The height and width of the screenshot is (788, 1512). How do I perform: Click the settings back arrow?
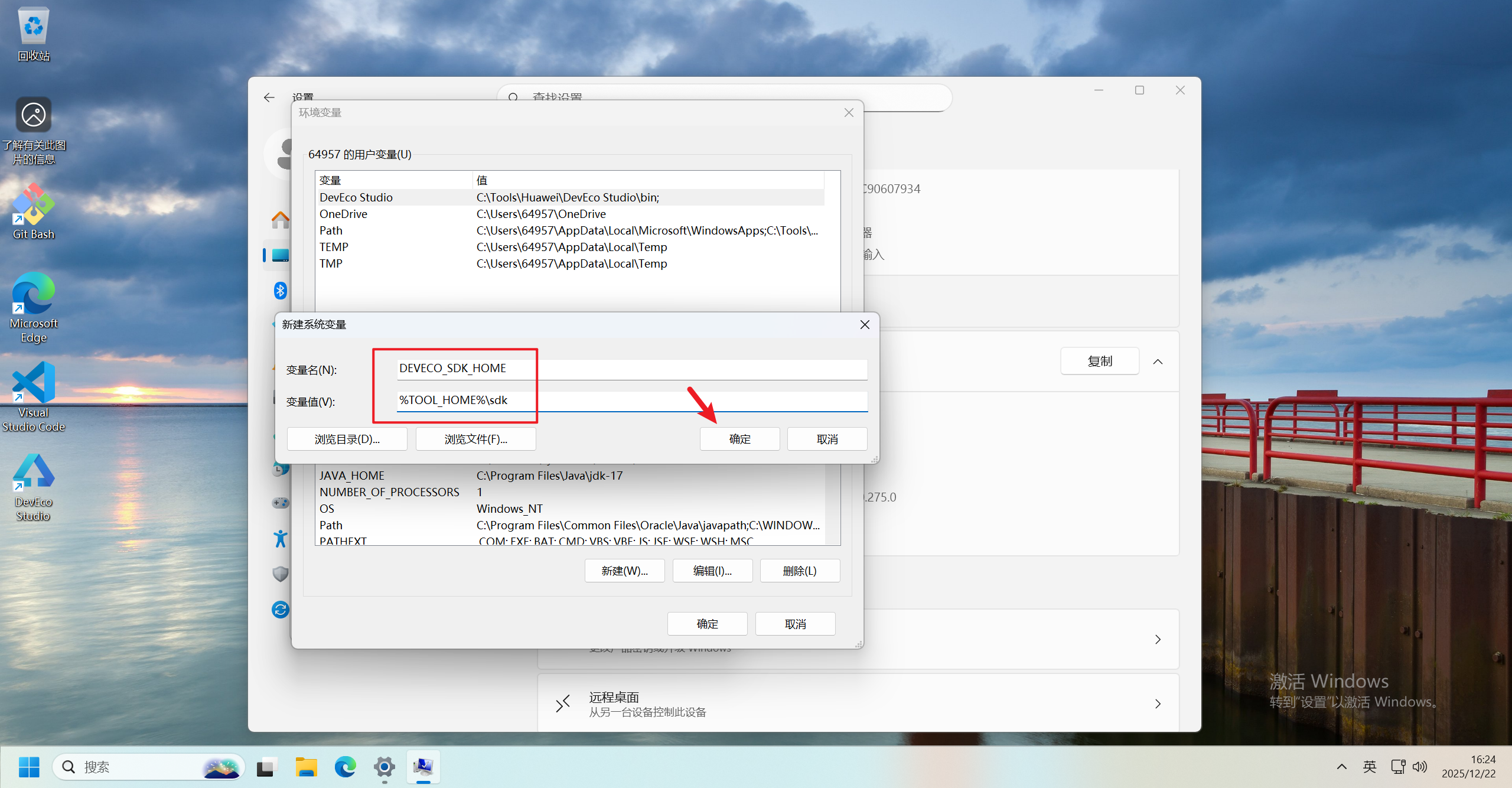[x=269, y=97]
